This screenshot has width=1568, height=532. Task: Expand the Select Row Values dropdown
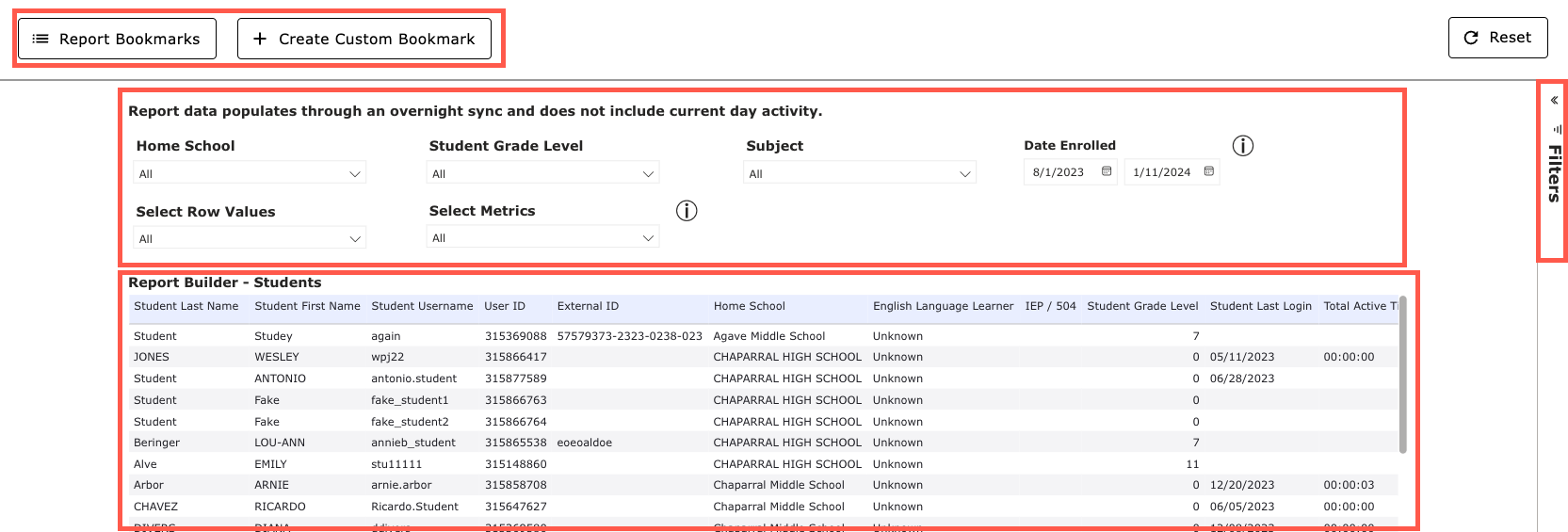tap(250, 238)
